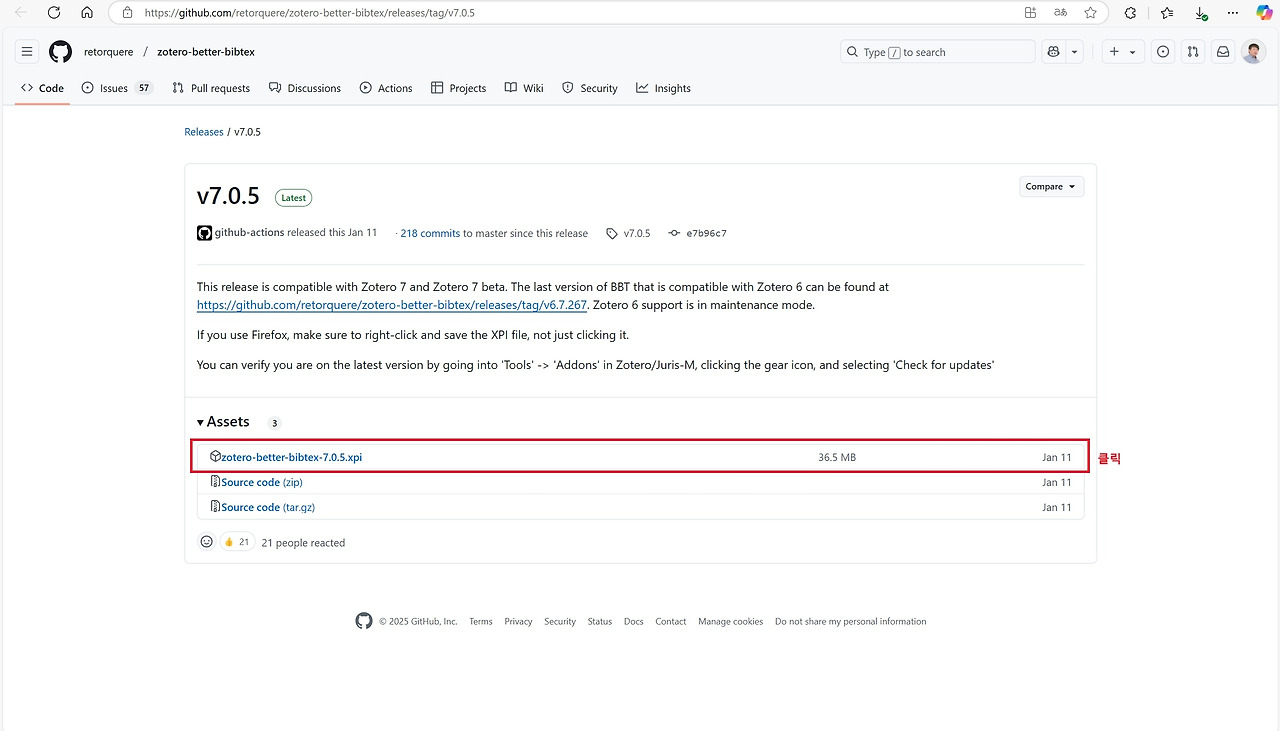1280x731 pixels.
Task: Click the '36.5 MB' file size text
Action: tap(837, 457)
